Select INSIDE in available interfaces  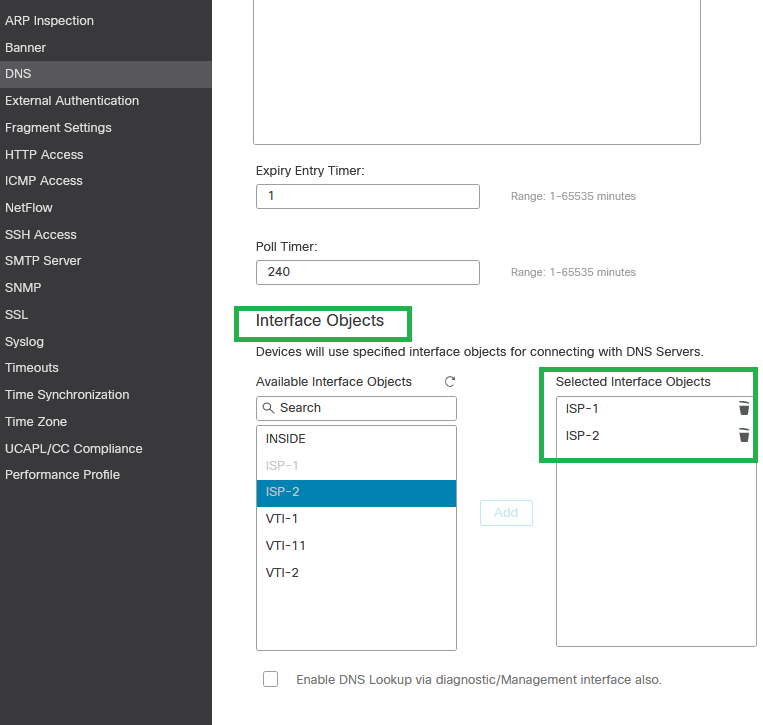[x=356, y=439]
